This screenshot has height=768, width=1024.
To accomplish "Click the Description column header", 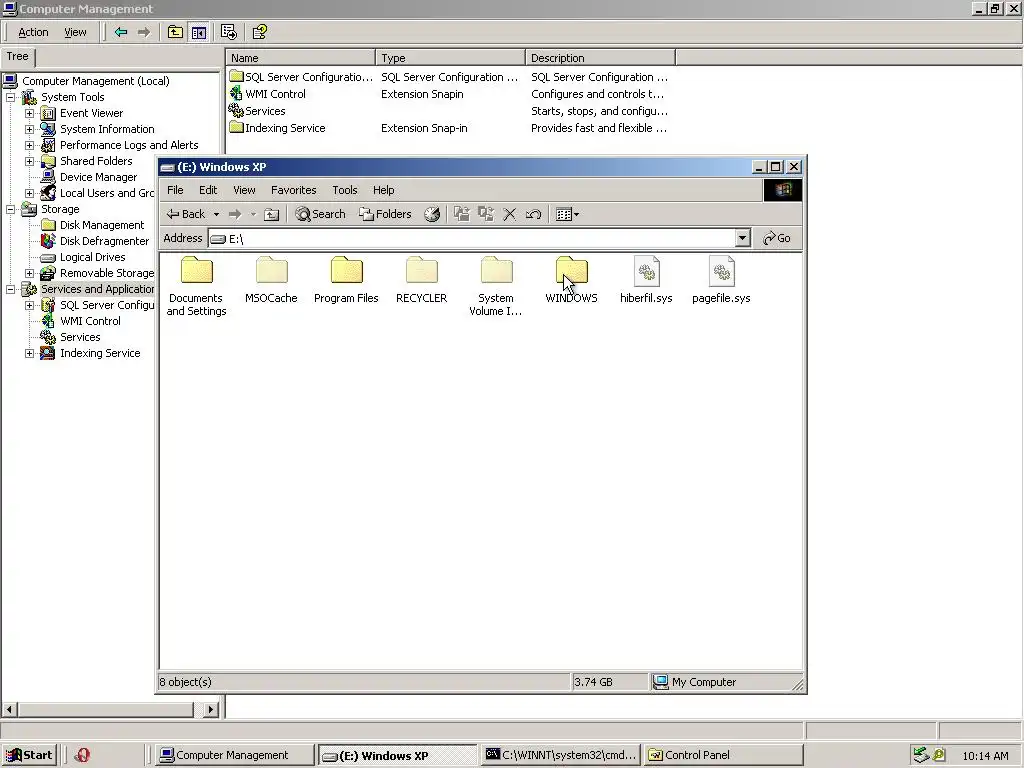I will [600, 57].
